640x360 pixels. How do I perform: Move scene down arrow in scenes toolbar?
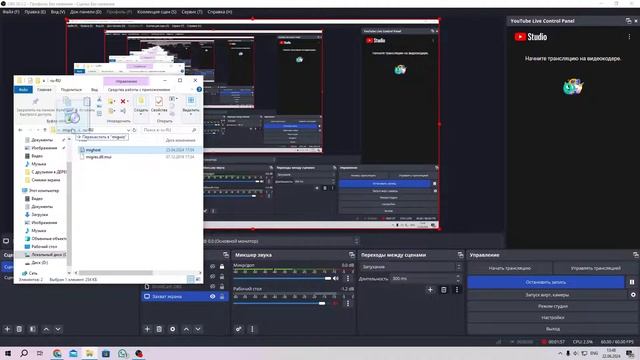(58, 329)
